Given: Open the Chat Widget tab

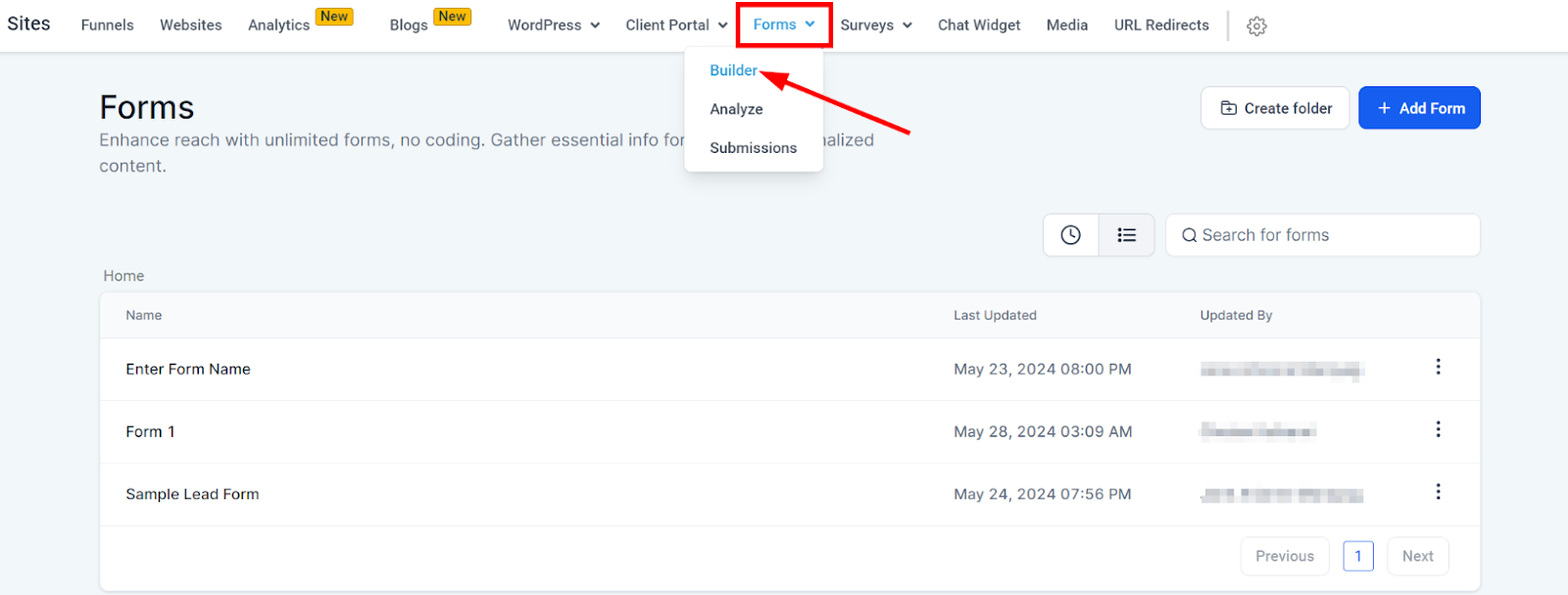Looking at the screenshot, I should point(979,25).
